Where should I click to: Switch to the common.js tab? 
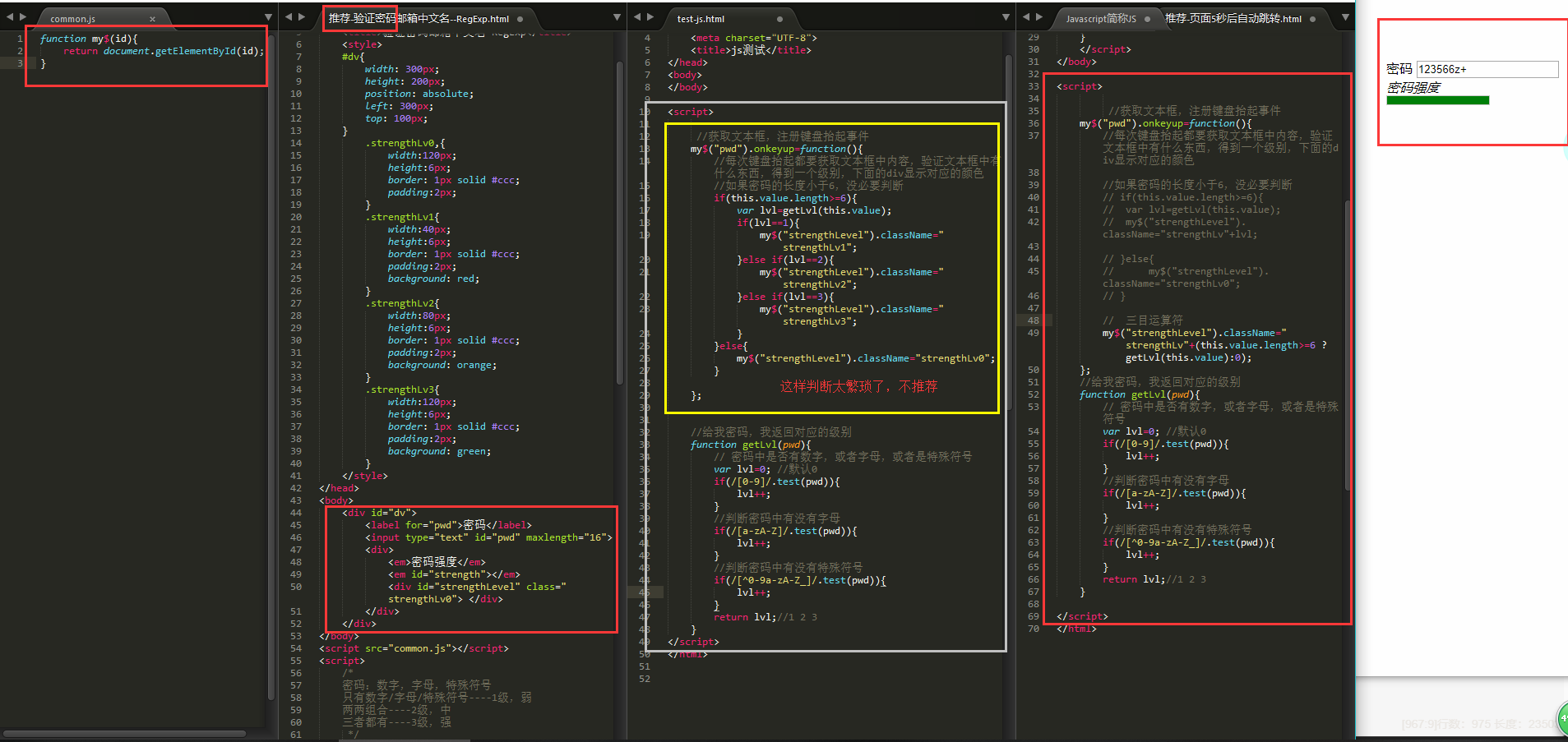pos(74,17)
